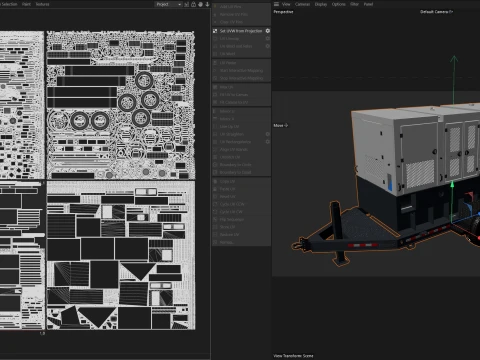The width and height of the screenshot is (480, 360).
Task: Click the Remove UV Pins icon
Action: click(x=215, y=14)
